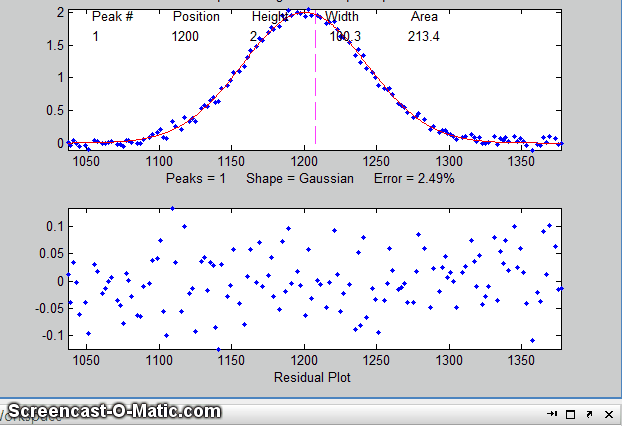This screenshot has height=426, width=622.
Task: Click the minimize panel arrow icon
Action: [552, 414]
